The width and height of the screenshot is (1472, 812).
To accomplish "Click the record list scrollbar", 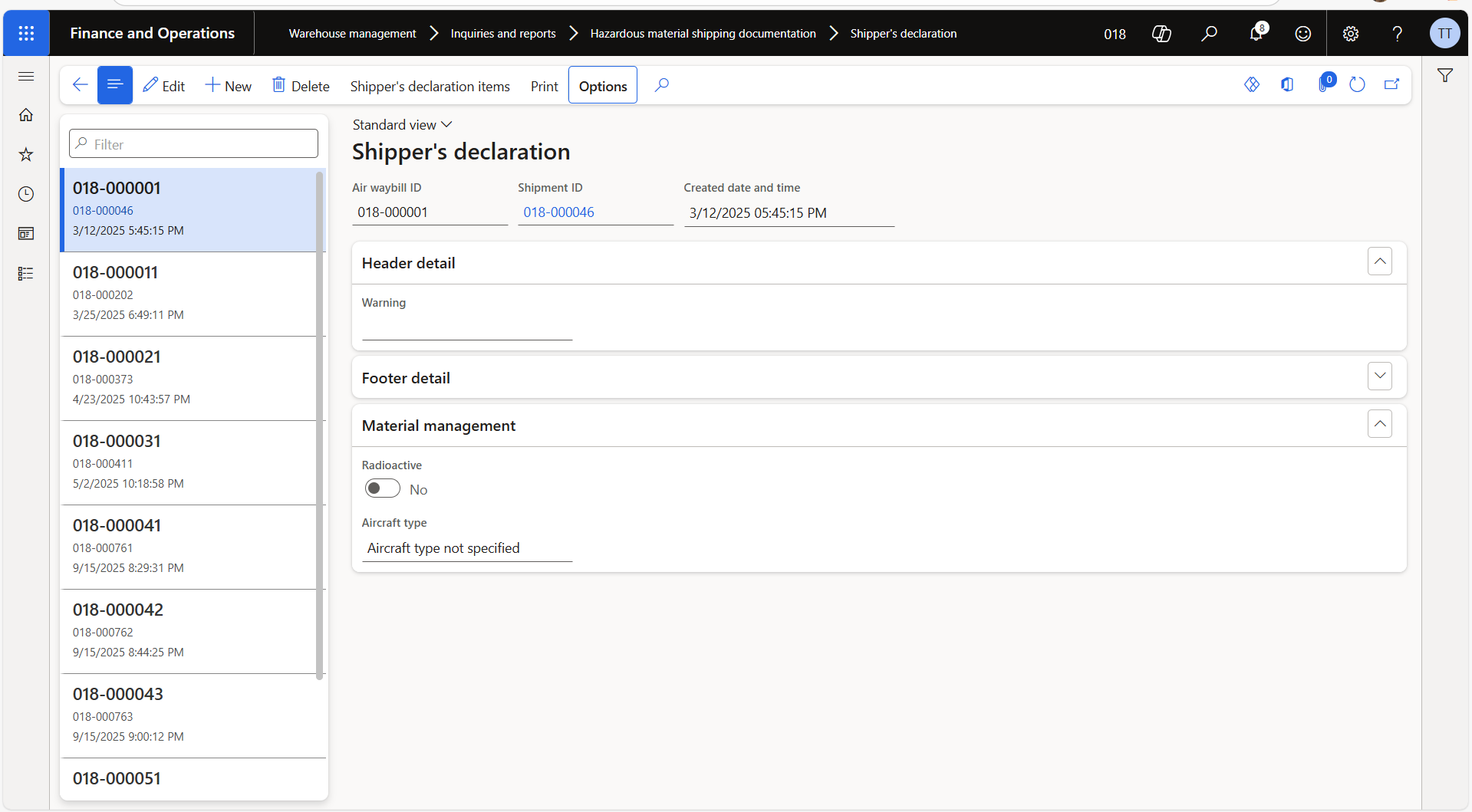I will 320,426.
